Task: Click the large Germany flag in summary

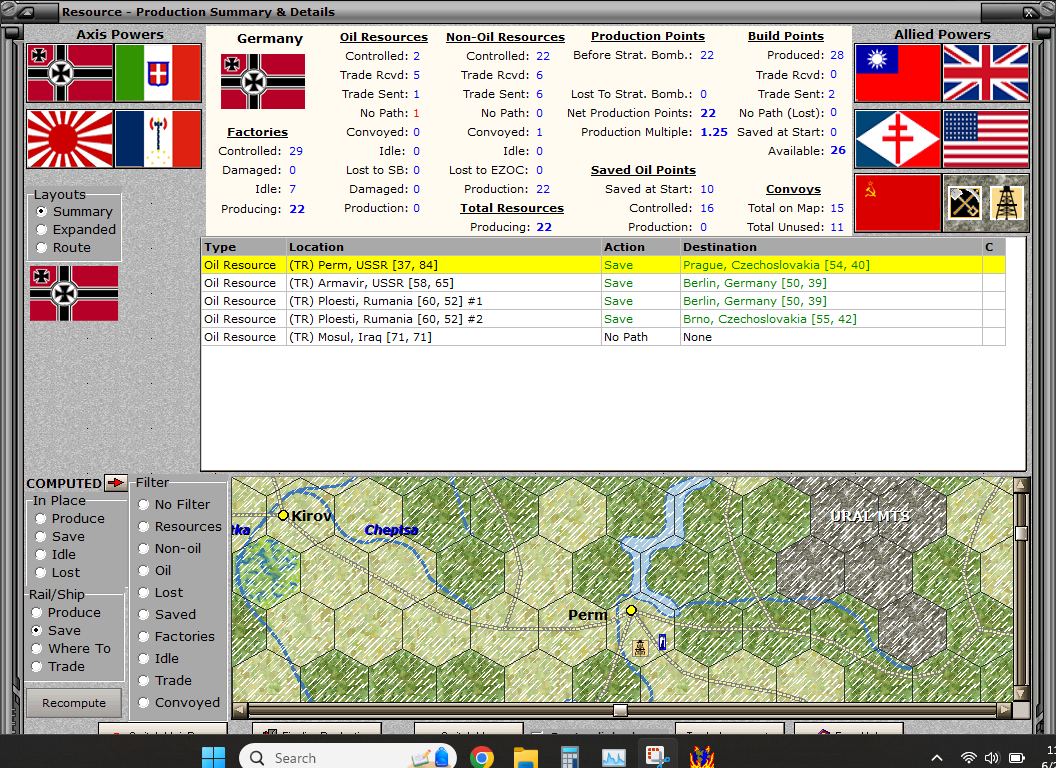Action: (x=263, y=82)
